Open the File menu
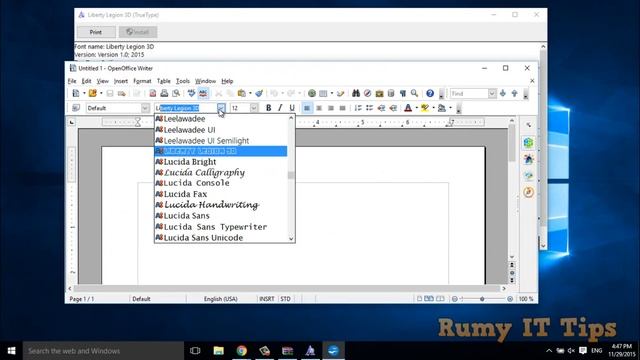Screen dimensions: 640x360 pyautogui.click(x=72, y=81)
